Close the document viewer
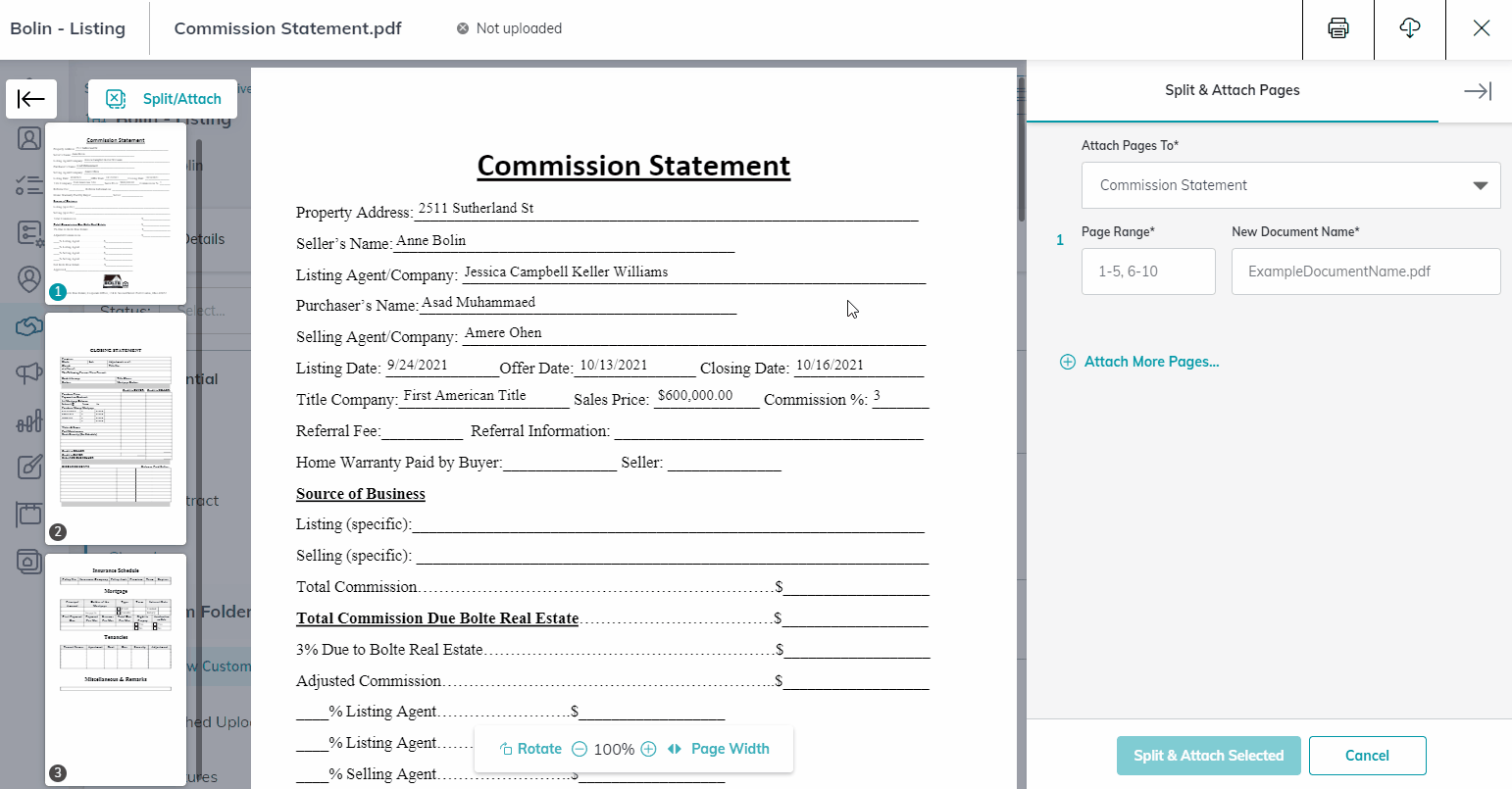Screen dimensions: 1512x789 pos(1482,28)
